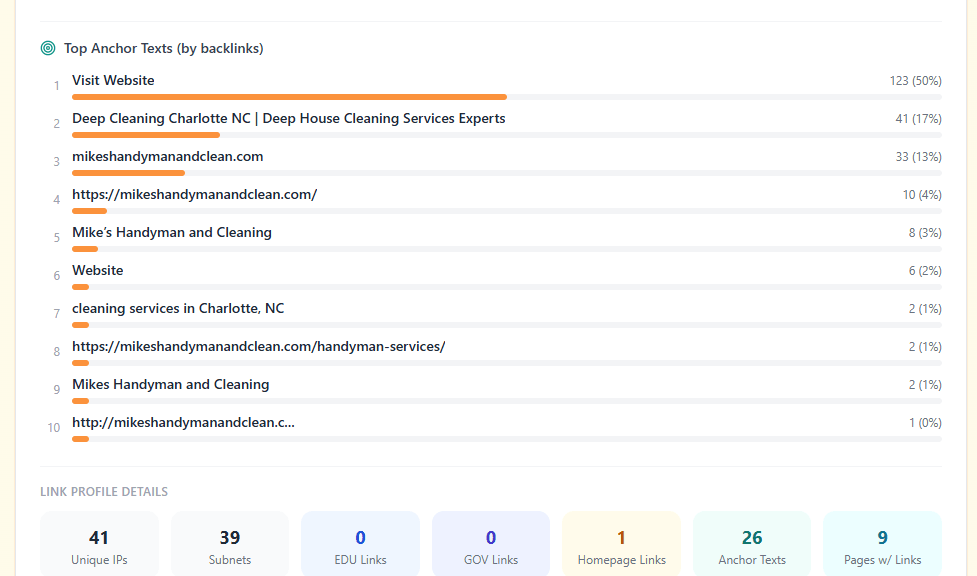Click the EDU Links card

click(x=360, y=545)
